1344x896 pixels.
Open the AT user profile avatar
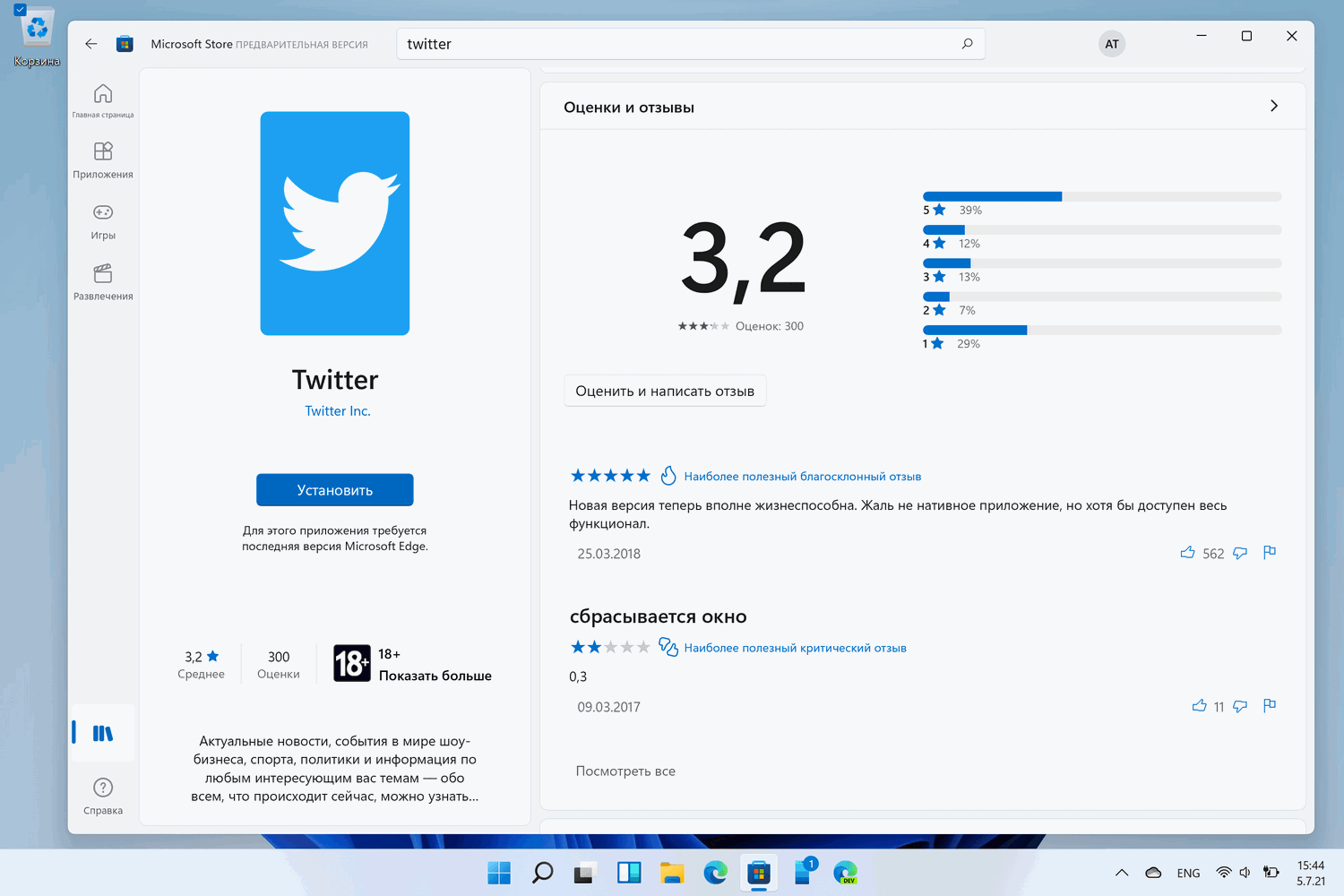[1112, 44]
